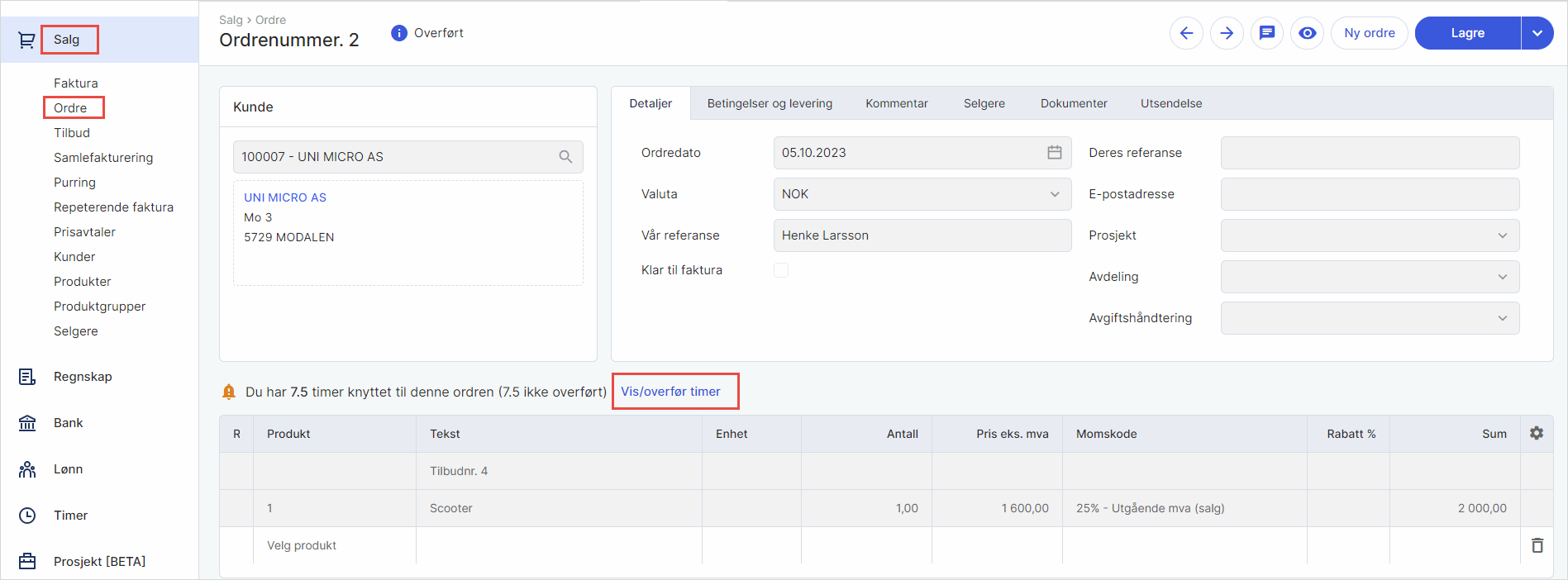The image size is (1568, 580).
Task: Delete order line with trash icon
Action: click(x=1537, y=545)
